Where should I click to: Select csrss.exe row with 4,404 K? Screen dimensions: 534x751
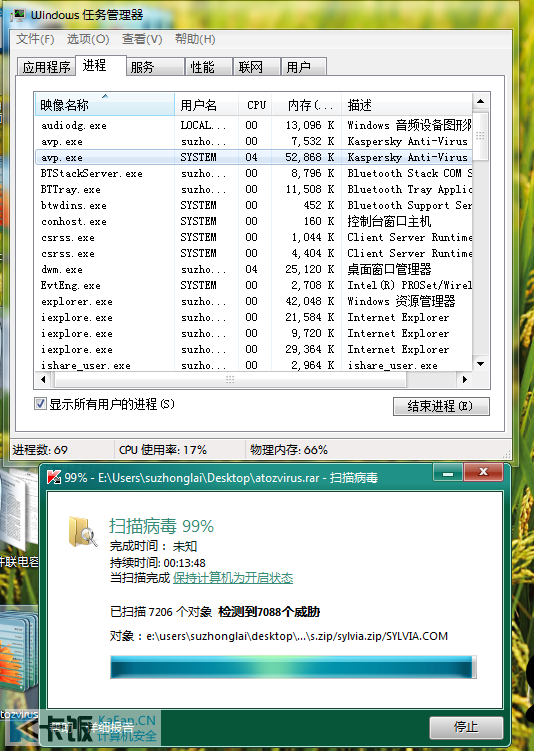253,253
